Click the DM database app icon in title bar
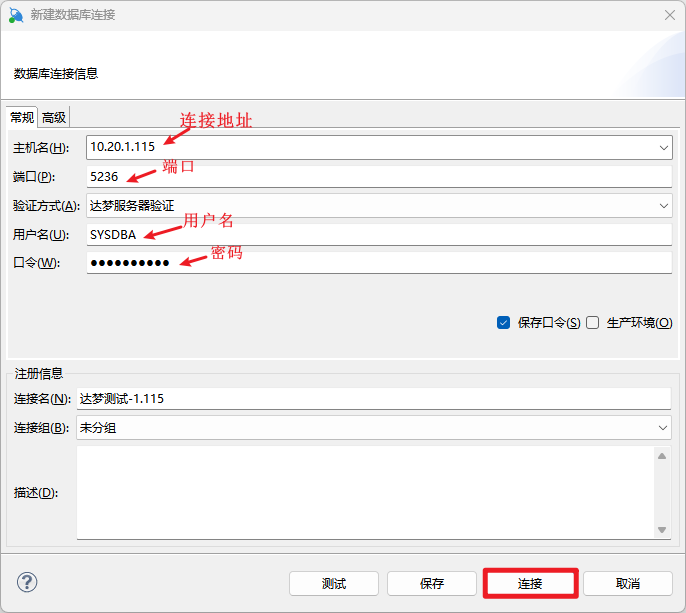This screenshot has height=613, width=686. 16,15
